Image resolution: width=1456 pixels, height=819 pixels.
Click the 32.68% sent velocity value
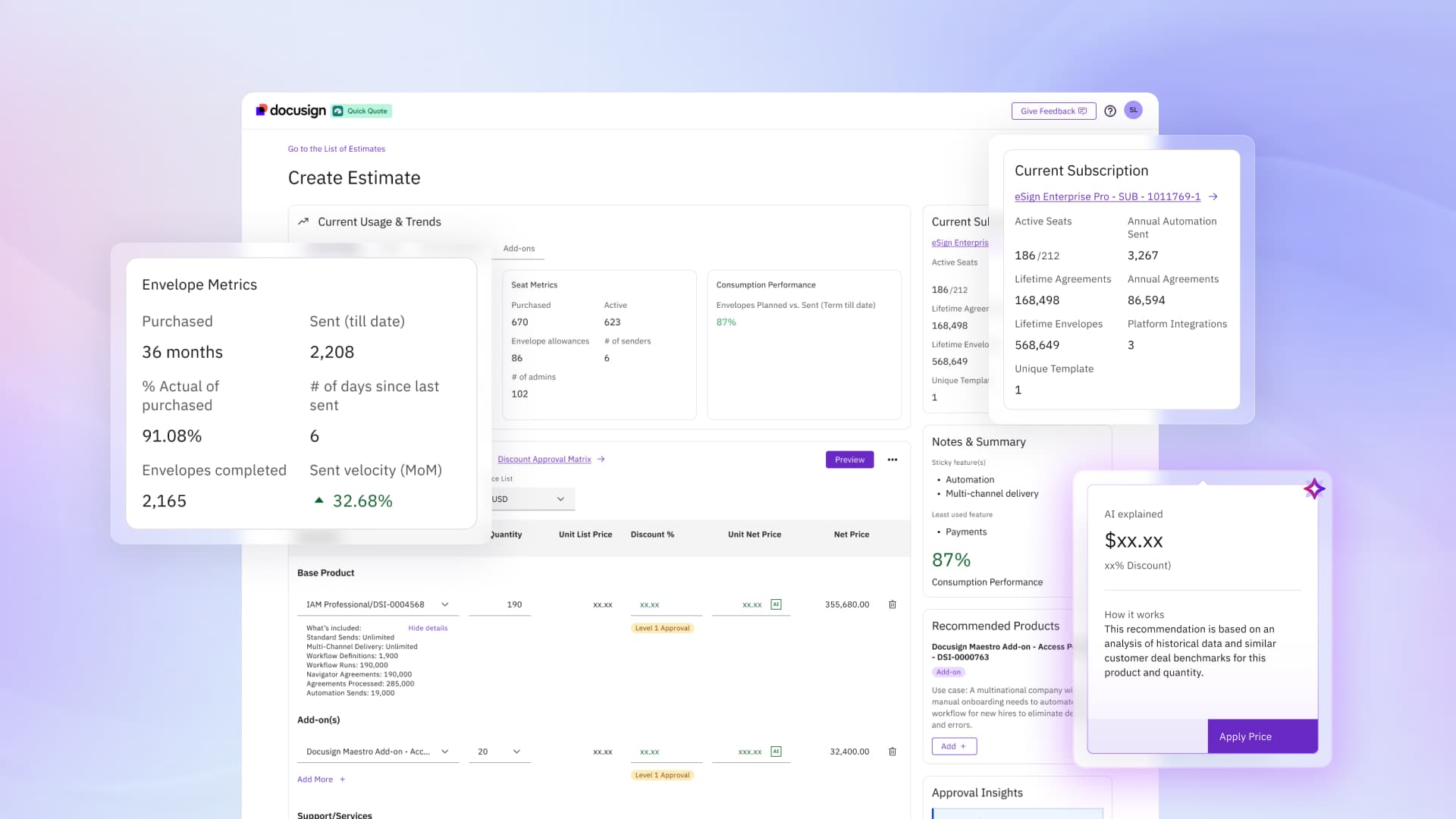pyautogui.click(x=362, y=500)
